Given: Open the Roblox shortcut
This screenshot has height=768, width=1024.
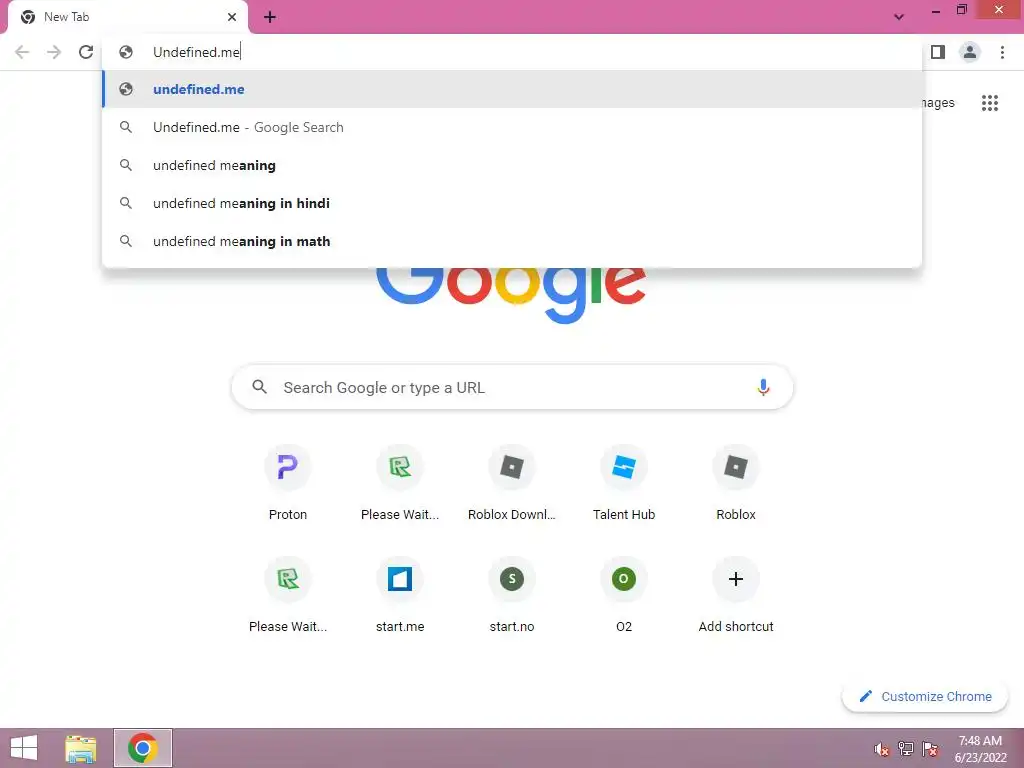Looking at the screenshot, I should (x=735, y=483).
